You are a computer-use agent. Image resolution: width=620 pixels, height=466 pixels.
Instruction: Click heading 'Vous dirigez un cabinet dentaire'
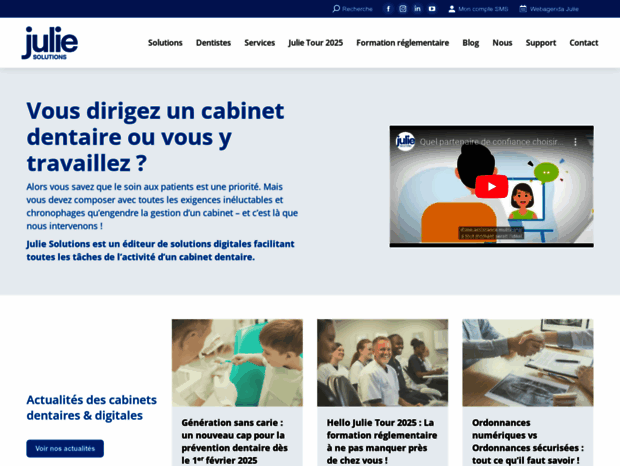(x=155, y=137)
